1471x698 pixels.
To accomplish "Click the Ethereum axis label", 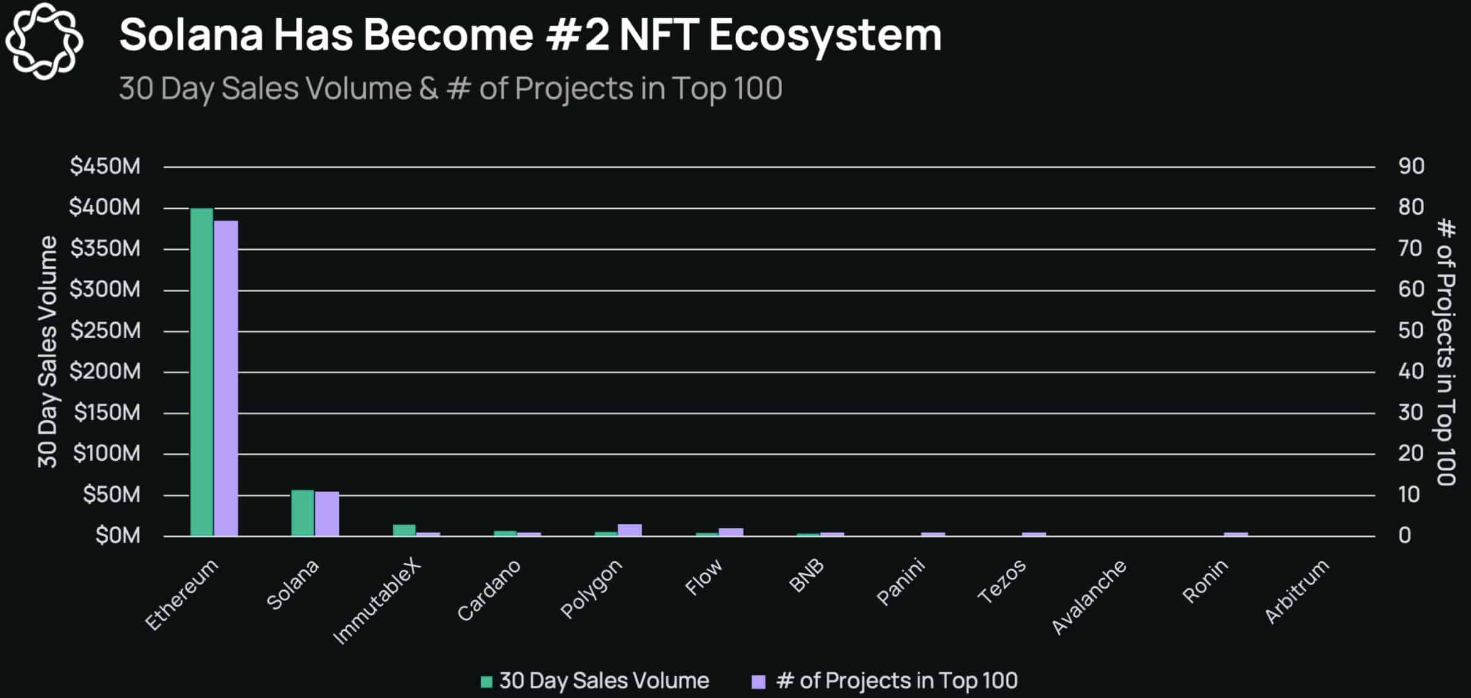I will point(181,594).
